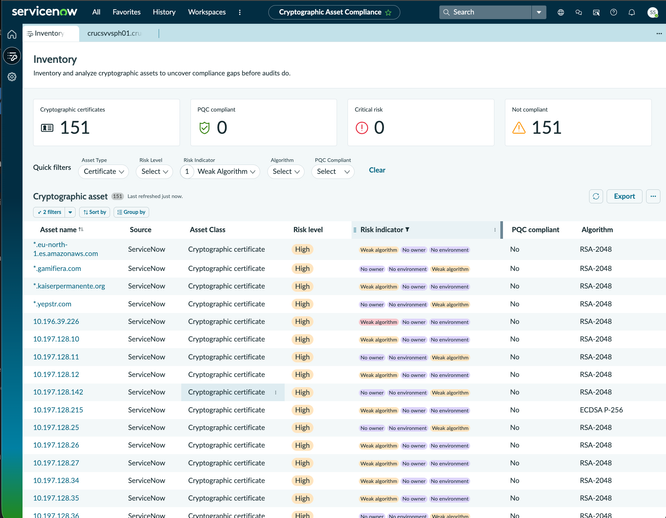Click the Not compliant warning triangle
Screen dimensions: 666x518
(x=519, y=128)
